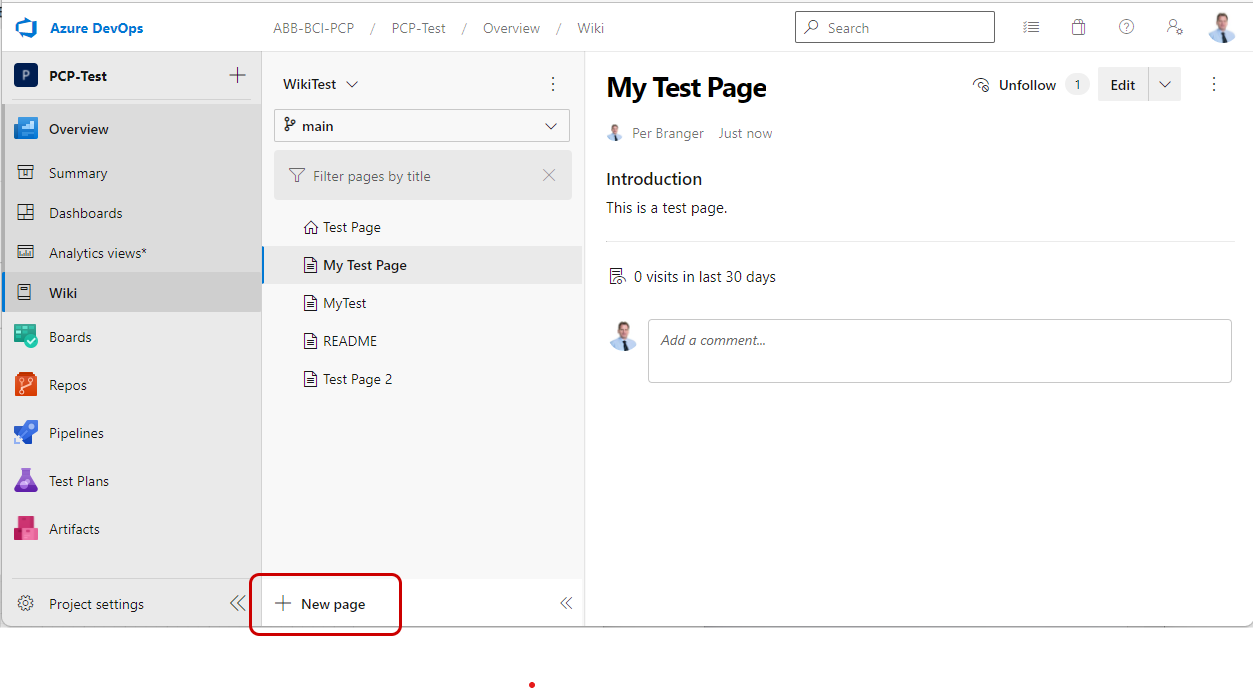Open the Help question mark icon

tap(1126, 28)
